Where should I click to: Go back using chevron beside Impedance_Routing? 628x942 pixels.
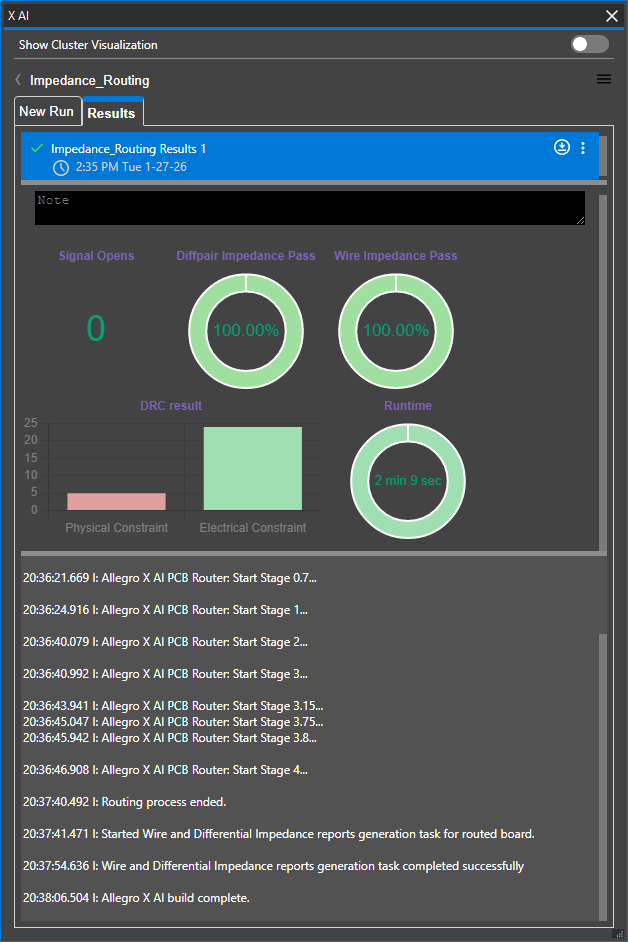tap(18, 79)
